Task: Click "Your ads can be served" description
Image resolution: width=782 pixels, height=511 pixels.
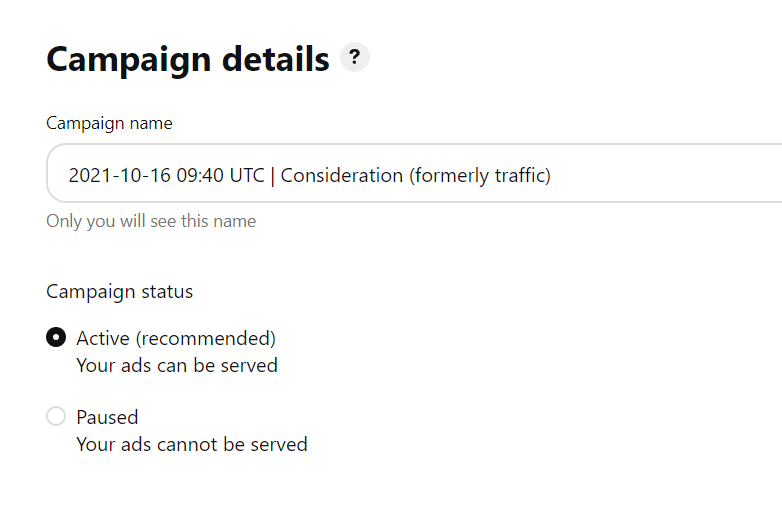Action: [177, 365]
